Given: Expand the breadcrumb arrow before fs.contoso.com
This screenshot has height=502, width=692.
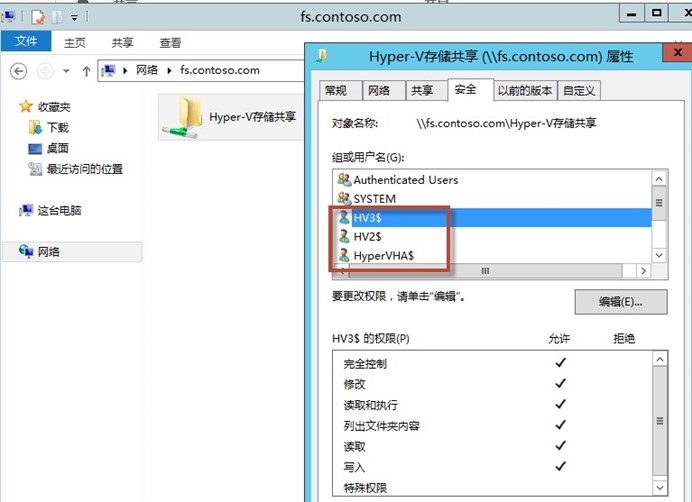Looking at the screenshot, I should [x=169, y=71].
